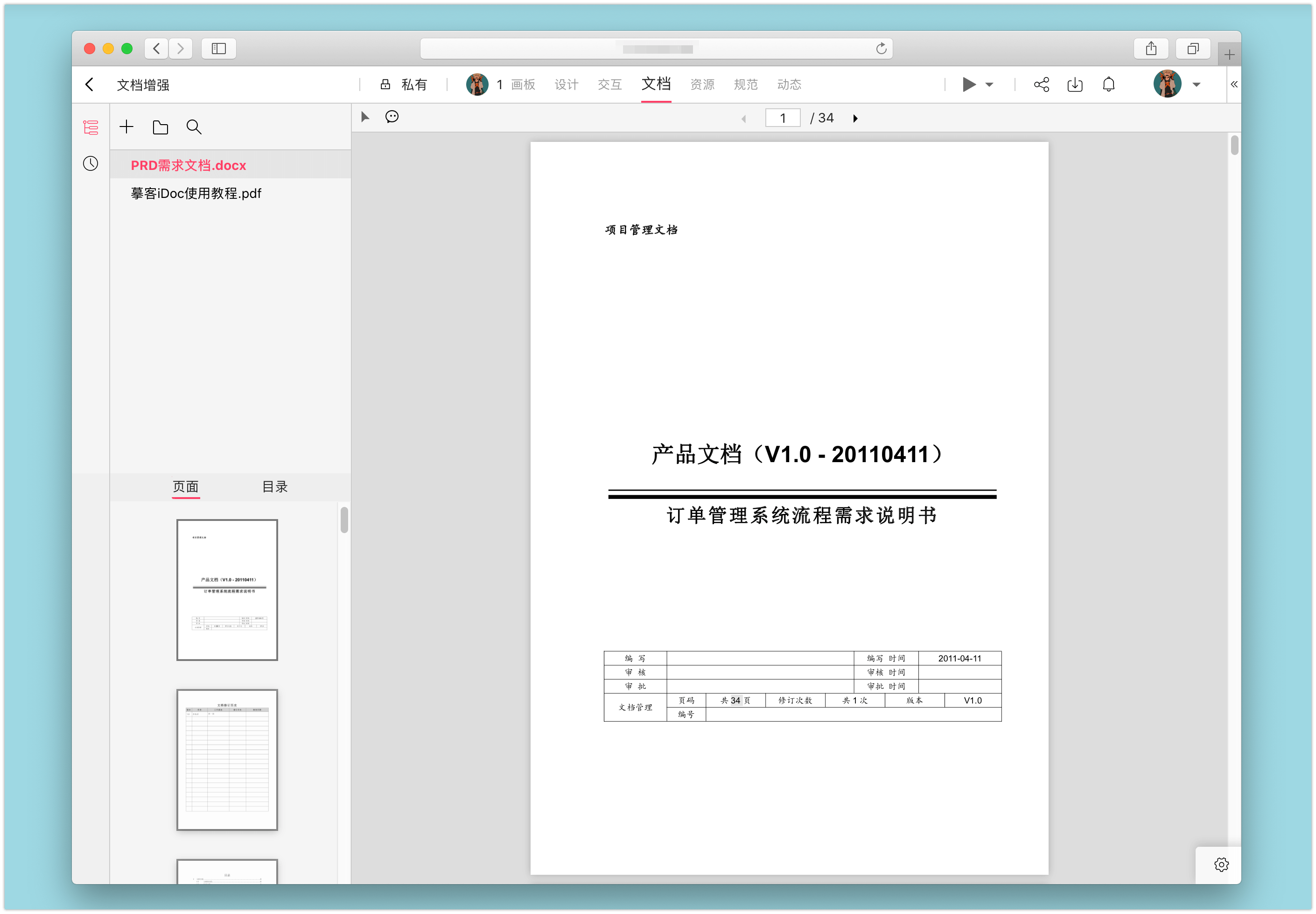The image size is (1316, 914).
Task: Expand the play mode dropdown arrow
Action: click(989, 85)
